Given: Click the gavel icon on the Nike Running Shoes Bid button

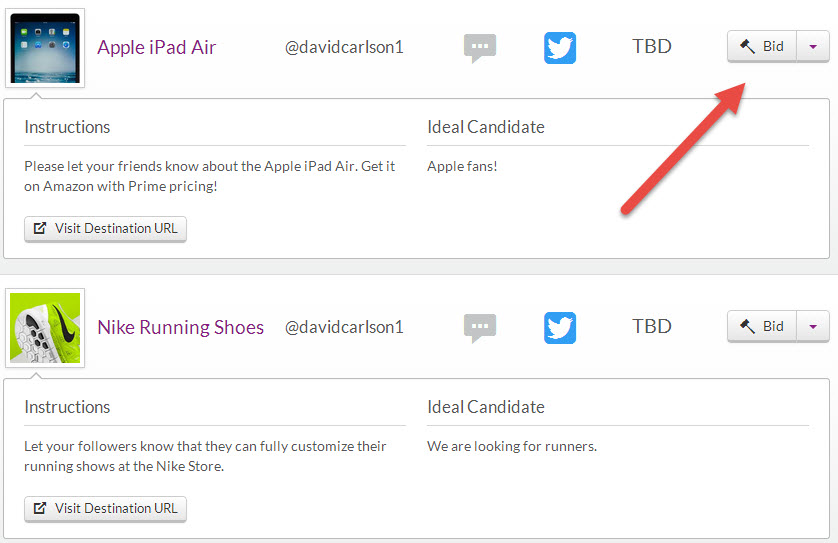Looking at the screenshot, I should (747, 327).
